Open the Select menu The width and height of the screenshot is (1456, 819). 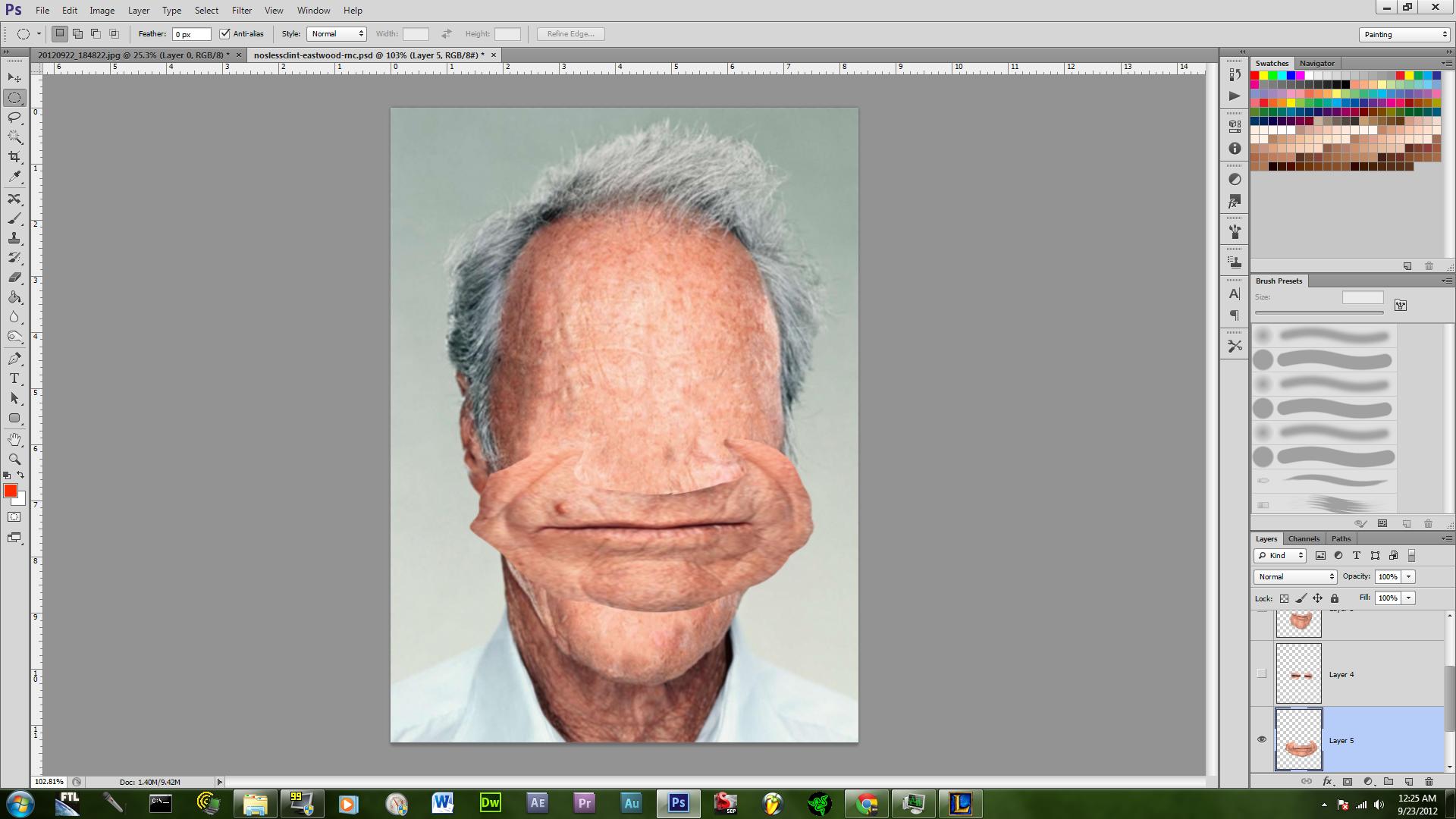tap(206, 11)
